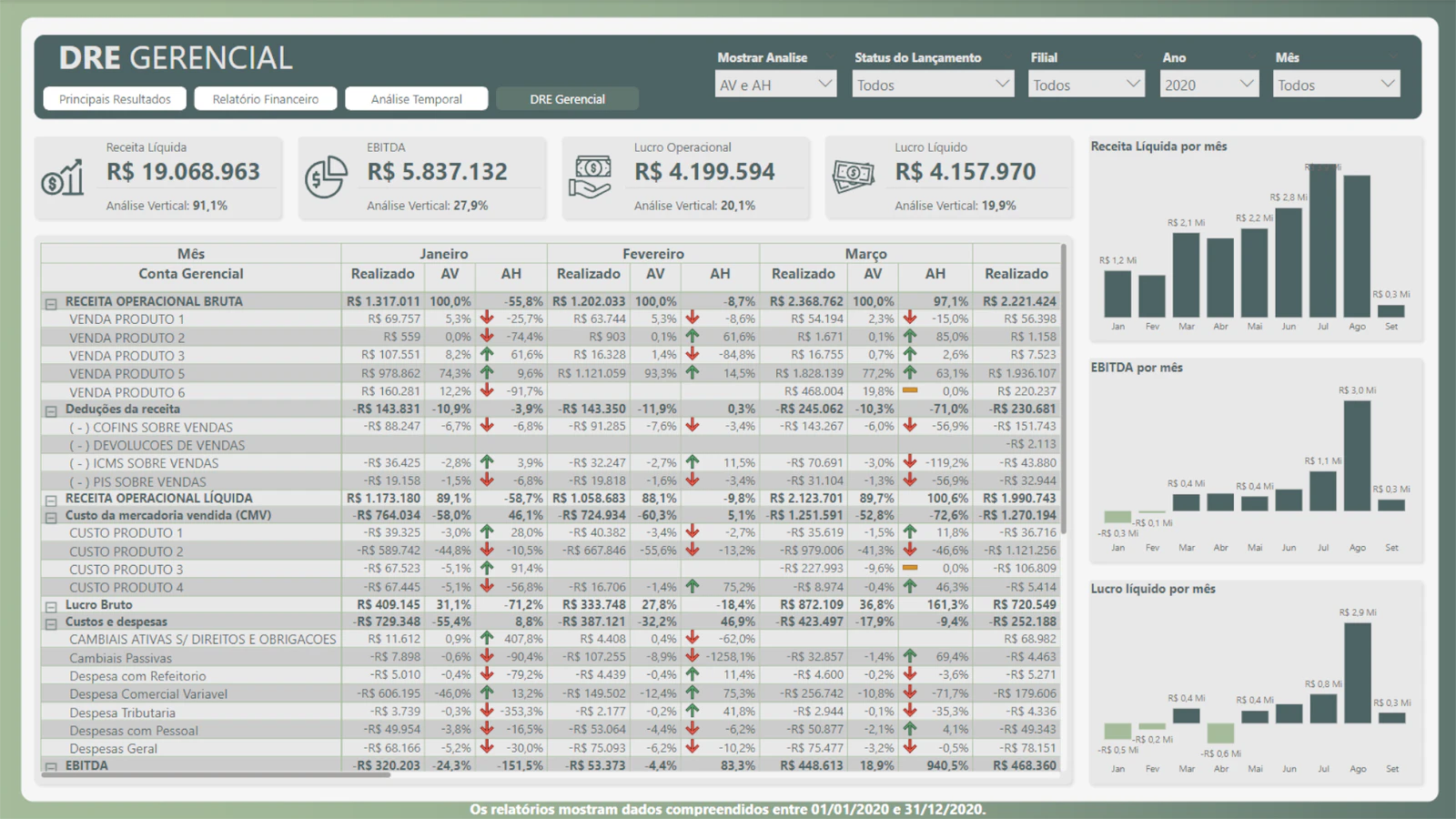Click the EBITDA pie chart icon
This screenshot has width=1456, height=819.
tap(326, 177)
